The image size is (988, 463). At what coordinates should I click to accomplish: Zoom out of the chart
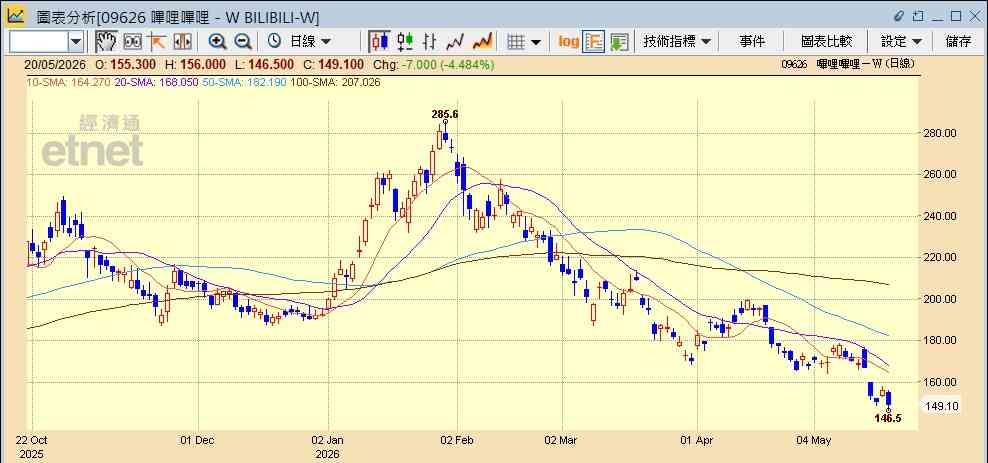coord(243,42)
